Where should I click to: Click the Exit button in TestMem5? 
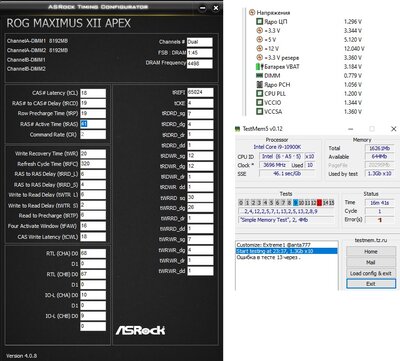point(371,284)
